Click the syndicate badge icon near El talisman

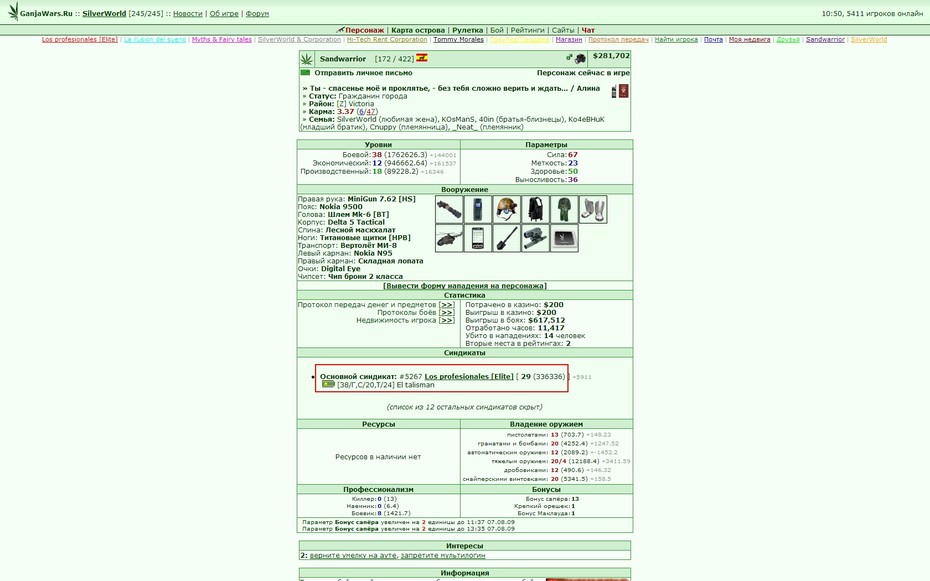click(x=328, y=384)
